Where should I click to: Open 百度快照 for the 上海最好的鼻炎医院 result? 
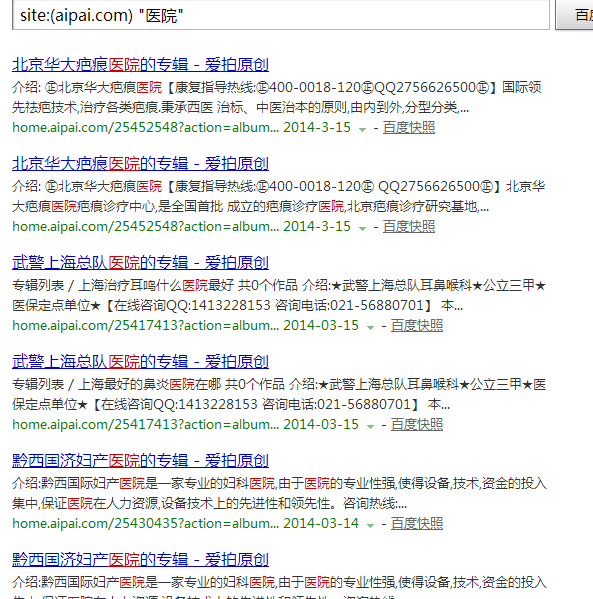(417, 424)
